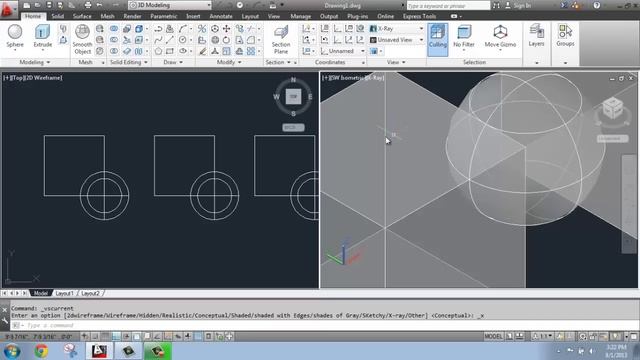Viewport: 640px width, 360px height.
Task: Switch to the Surface ribbon tab
Action: coord(82,16)
